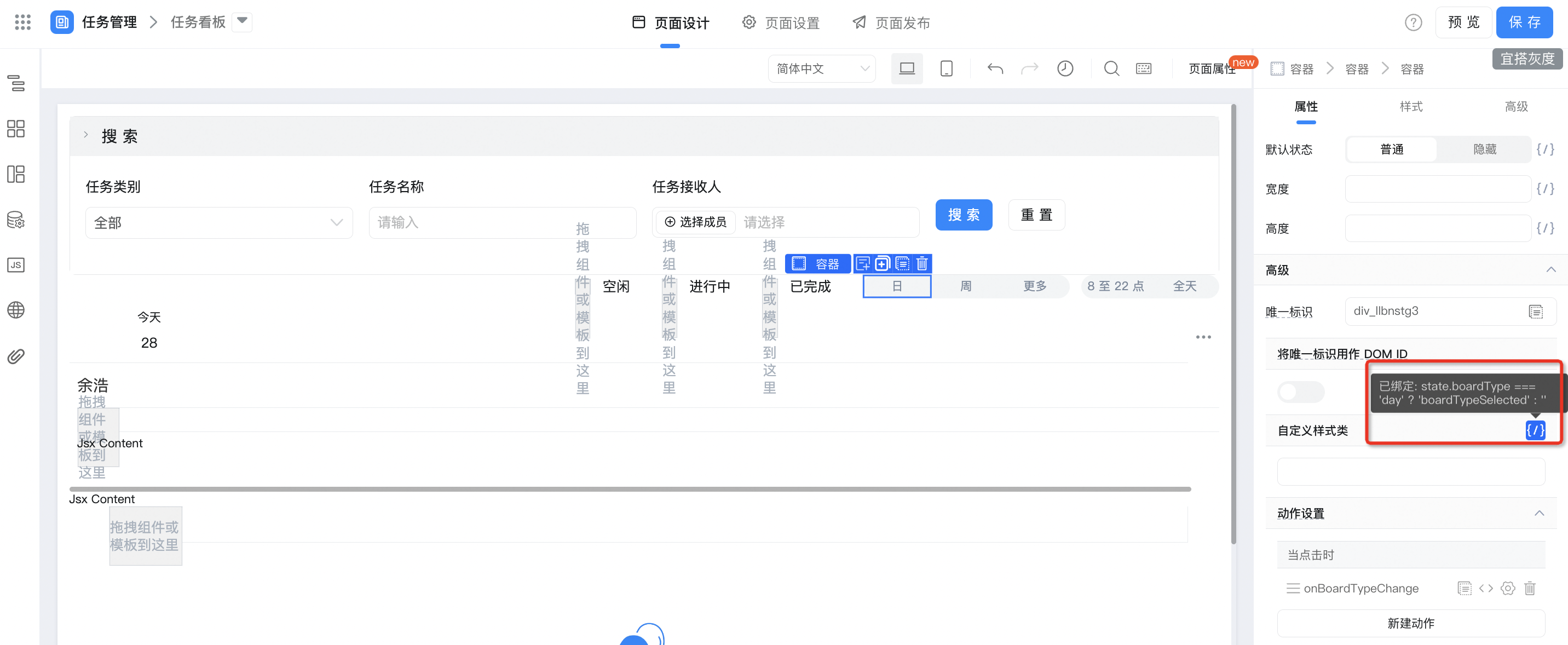1568x645 pixels.
Task: Switch to desktop laptop preview mode
Action: (x=906, y=69)
